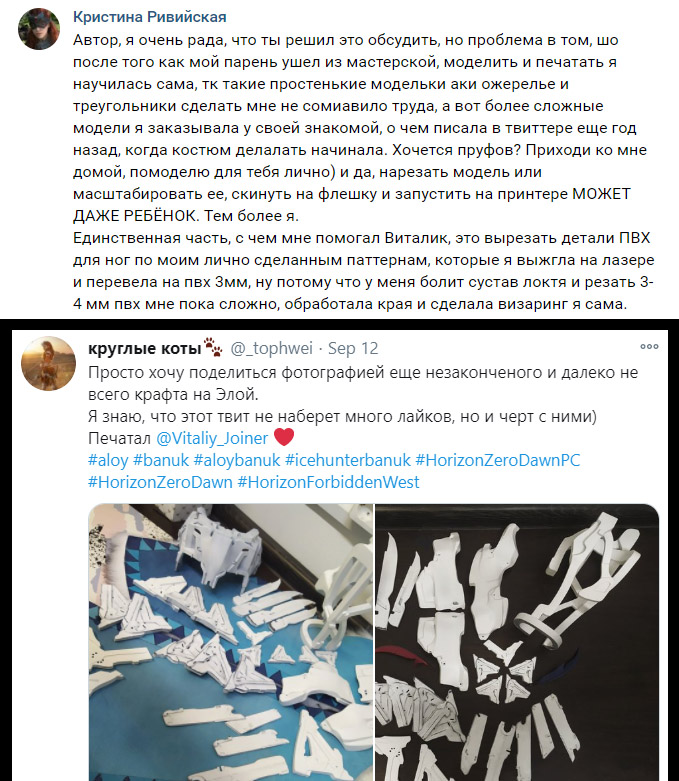Open the #aloy hashtag
679x781 pixels.
click(x=108, y=460)
